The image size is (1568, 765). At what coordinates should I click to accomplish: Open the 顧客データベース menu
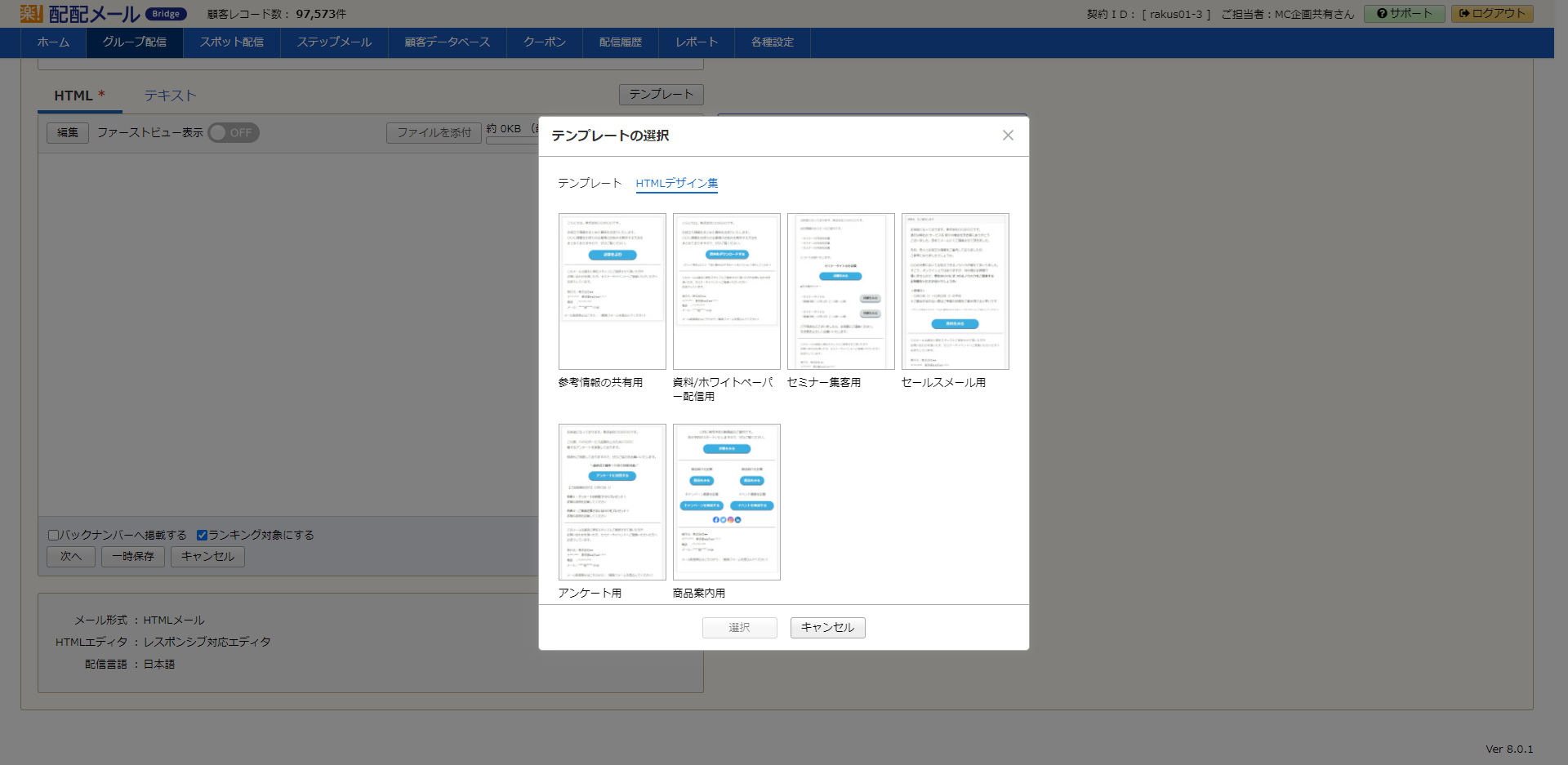(x=447, y=42)
